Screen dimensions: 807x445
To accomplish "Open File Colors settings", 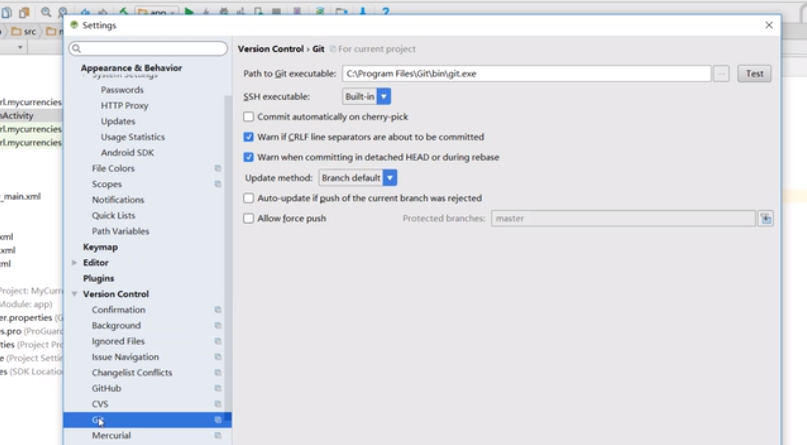I will click(x=113, y=168).
